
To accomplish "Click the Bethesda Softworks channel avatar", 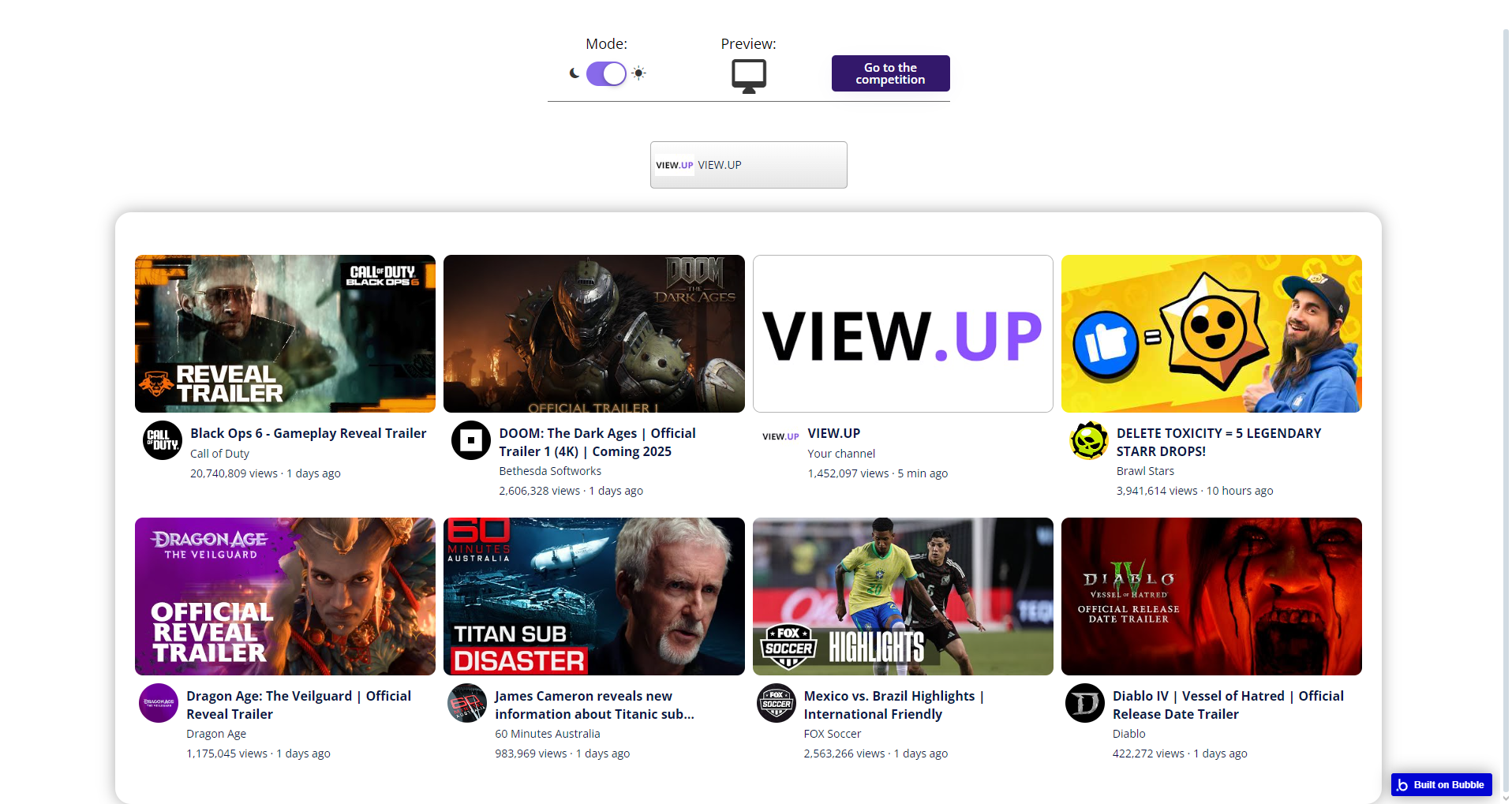I will (471, 440).
